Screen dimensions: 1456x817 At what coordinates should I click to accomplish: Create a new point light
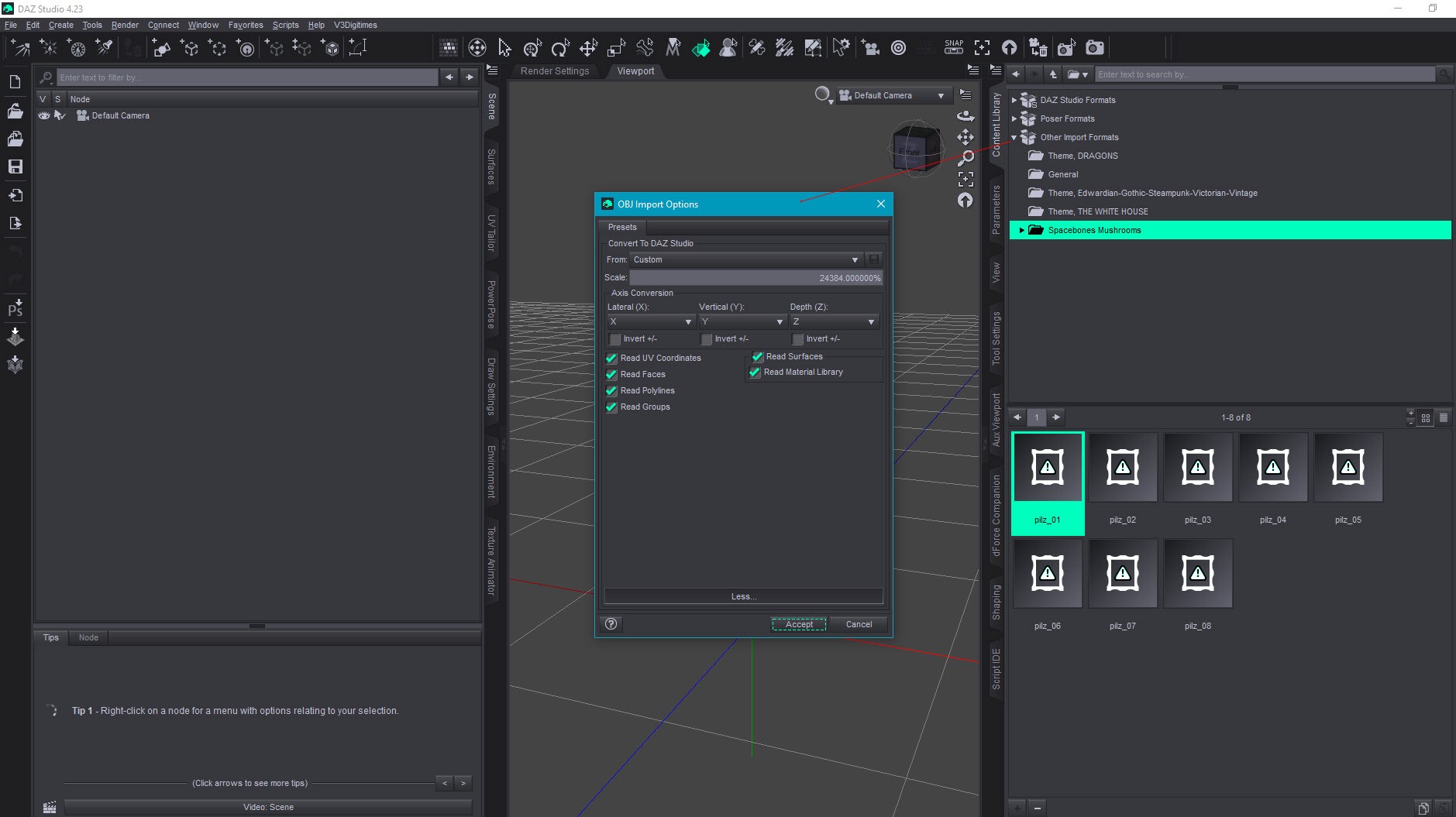48,48
